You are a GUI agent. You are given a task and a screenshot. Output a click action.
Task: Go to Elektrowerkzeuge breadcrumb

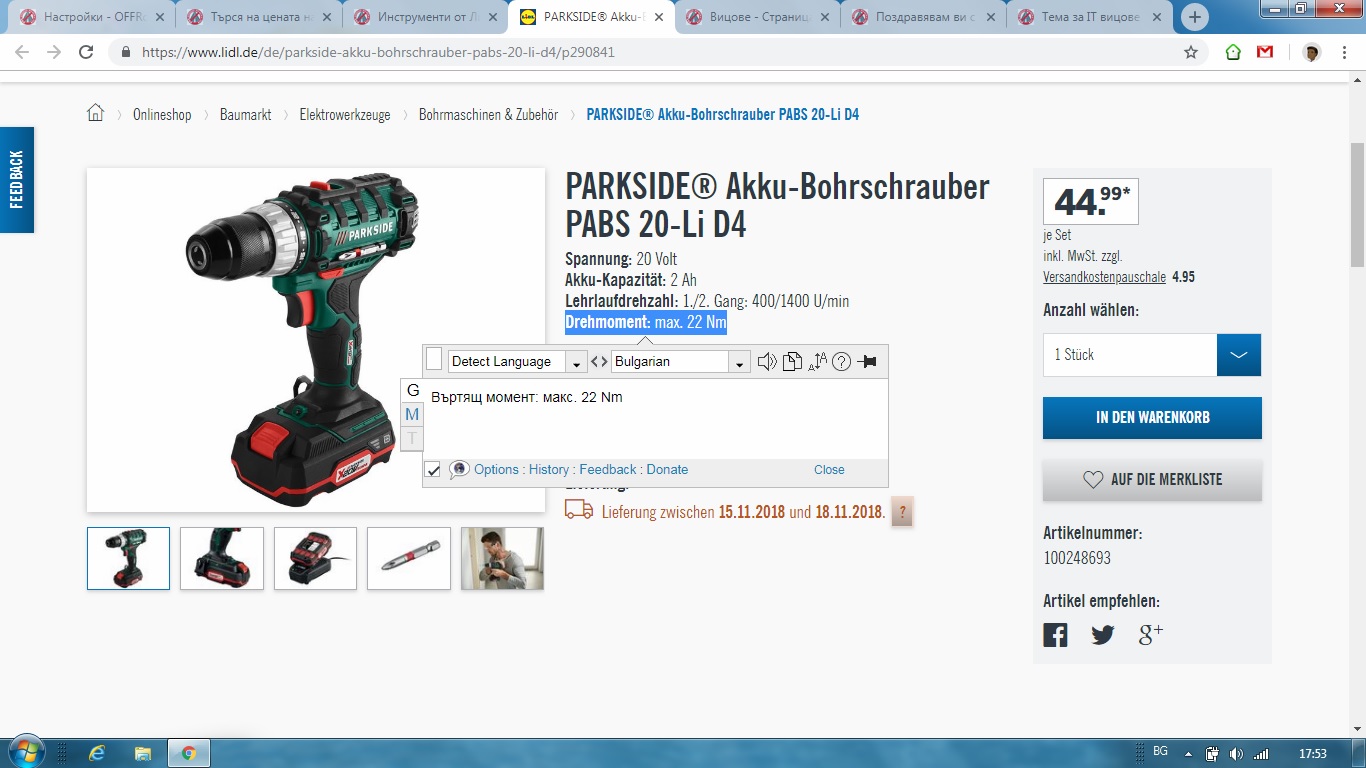(345, 115)
